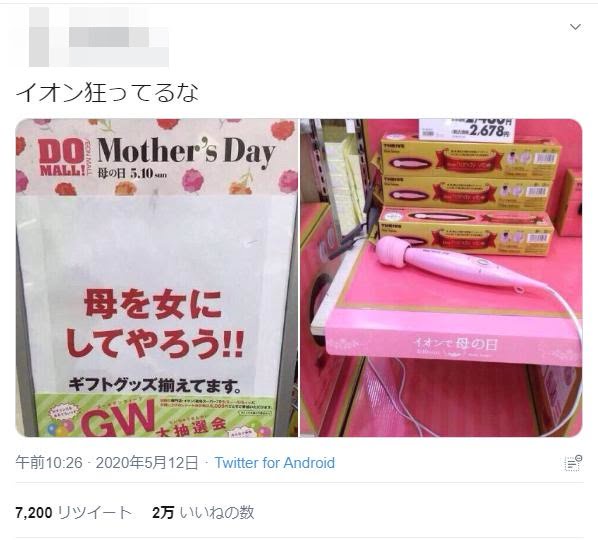Viewport: 598px width, 540px height.
Task: Click the GW 大抽選会 green banner
Action: [156, 416]
